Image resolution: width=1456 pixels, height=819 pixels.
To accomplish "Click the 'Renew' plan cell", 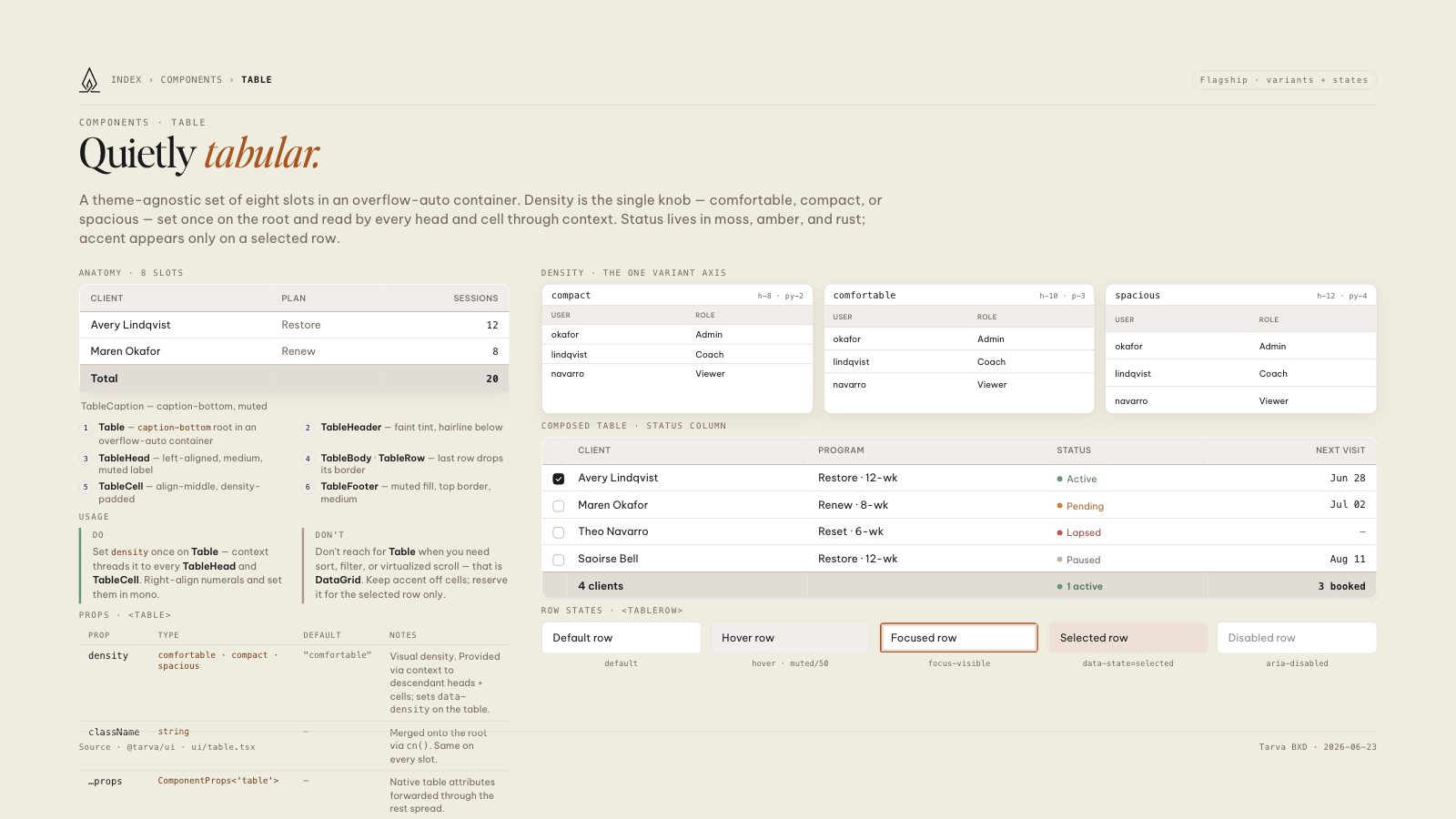I will 298,351.
